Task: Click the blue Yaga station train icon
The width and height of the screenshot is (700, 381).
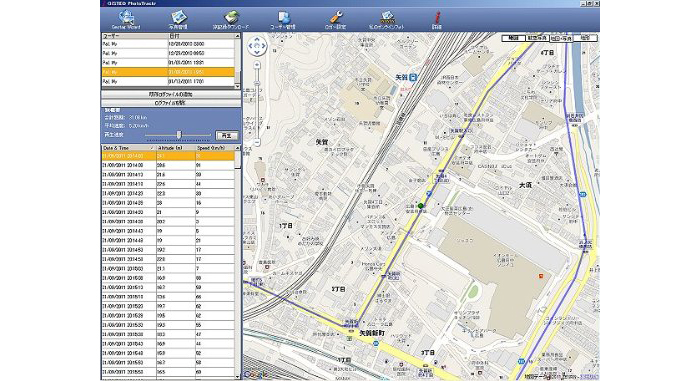Action: pyautogui.click(x=413, y=77)
